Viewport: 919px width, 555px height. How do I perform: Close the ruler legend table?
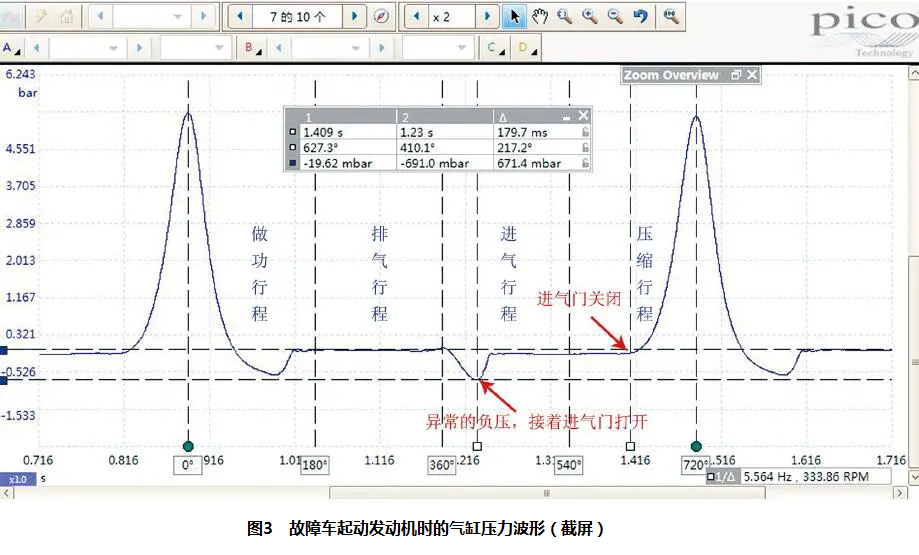pyautogui.click(x=583, y=115)
